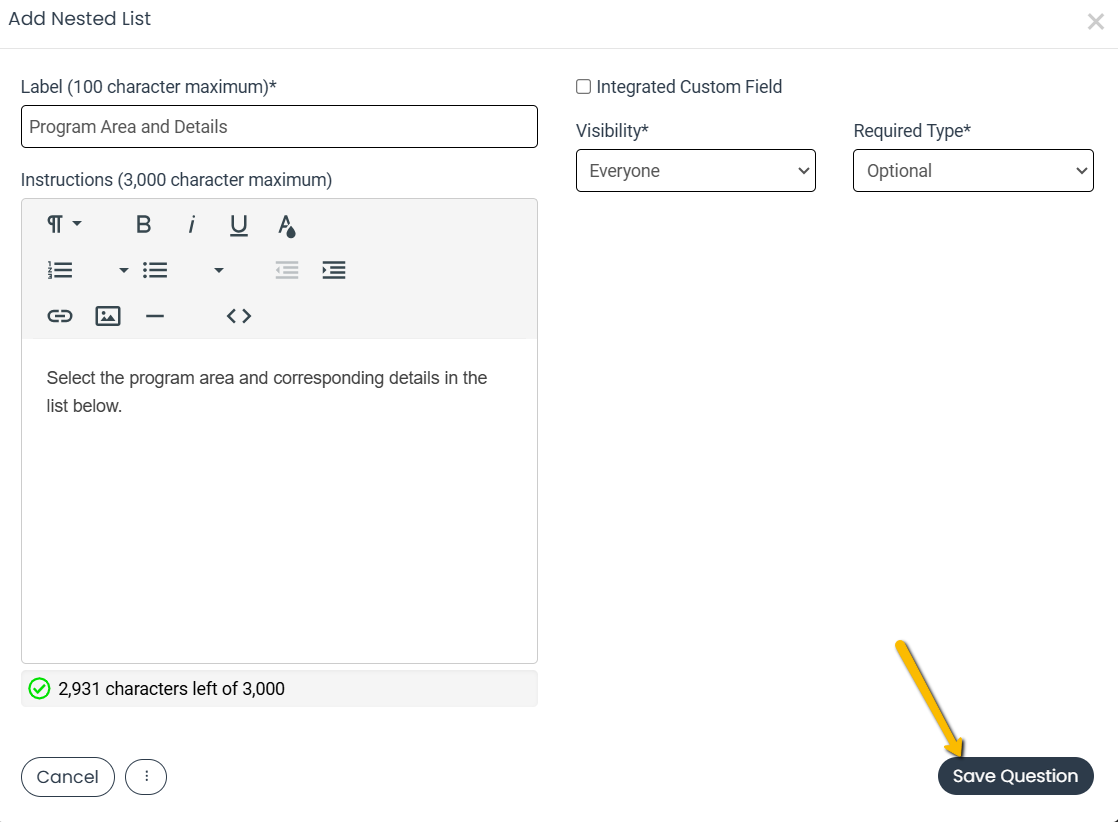Apply underline formatting to the text

click(238, 224)
